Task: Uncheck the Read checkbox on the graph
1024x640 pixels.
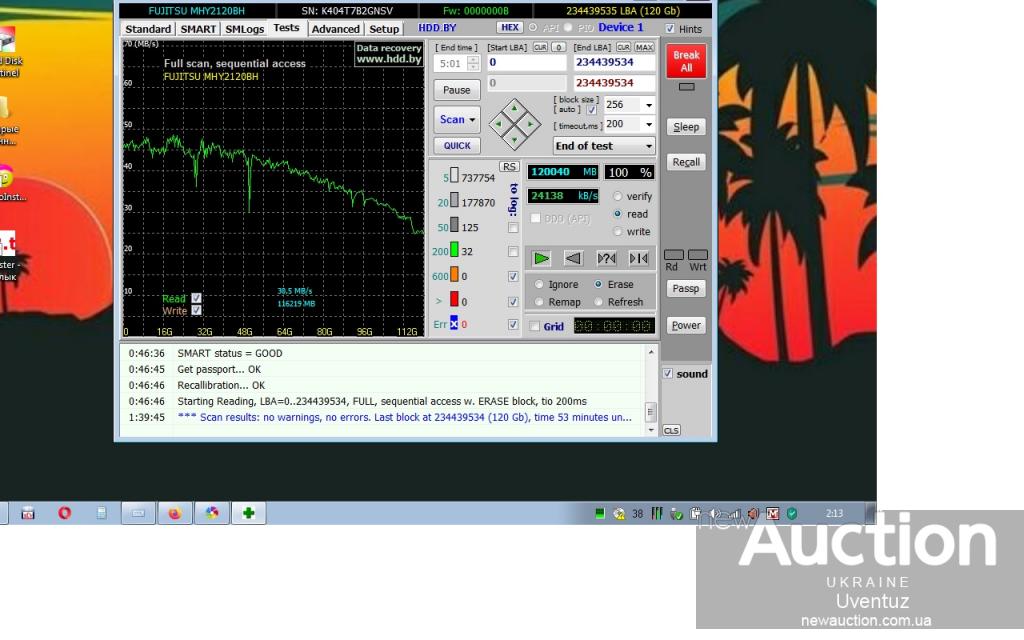Action: click(196, 298)
